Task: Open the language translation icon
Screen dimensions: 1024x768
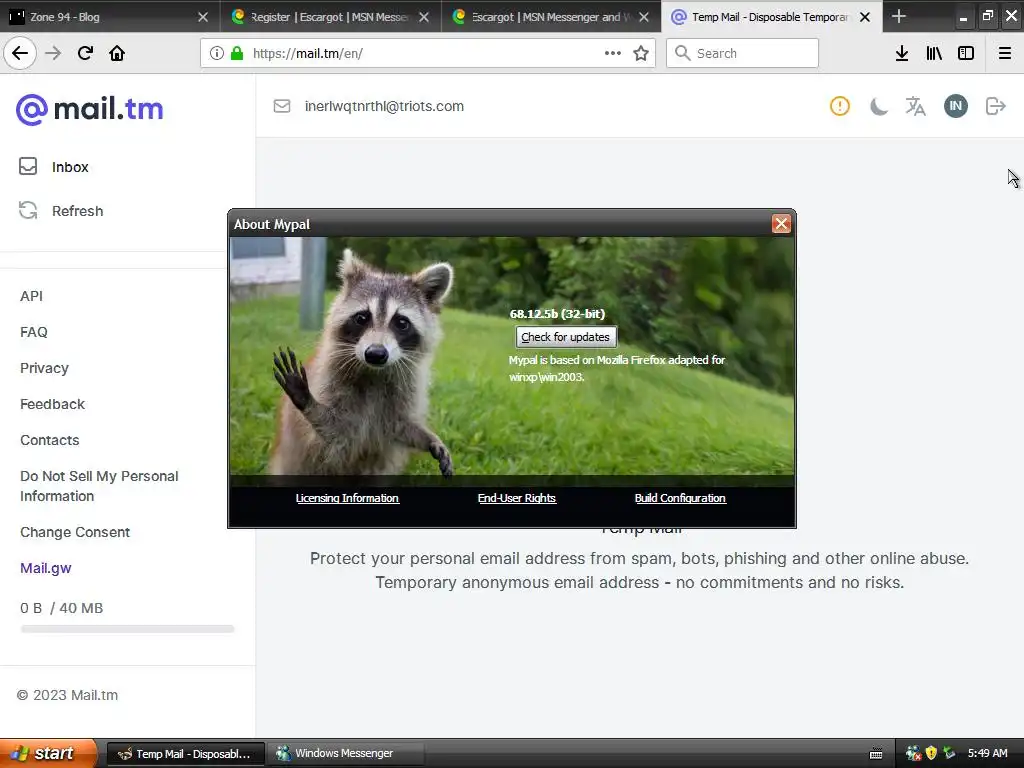Action: (x=916, y=106)
